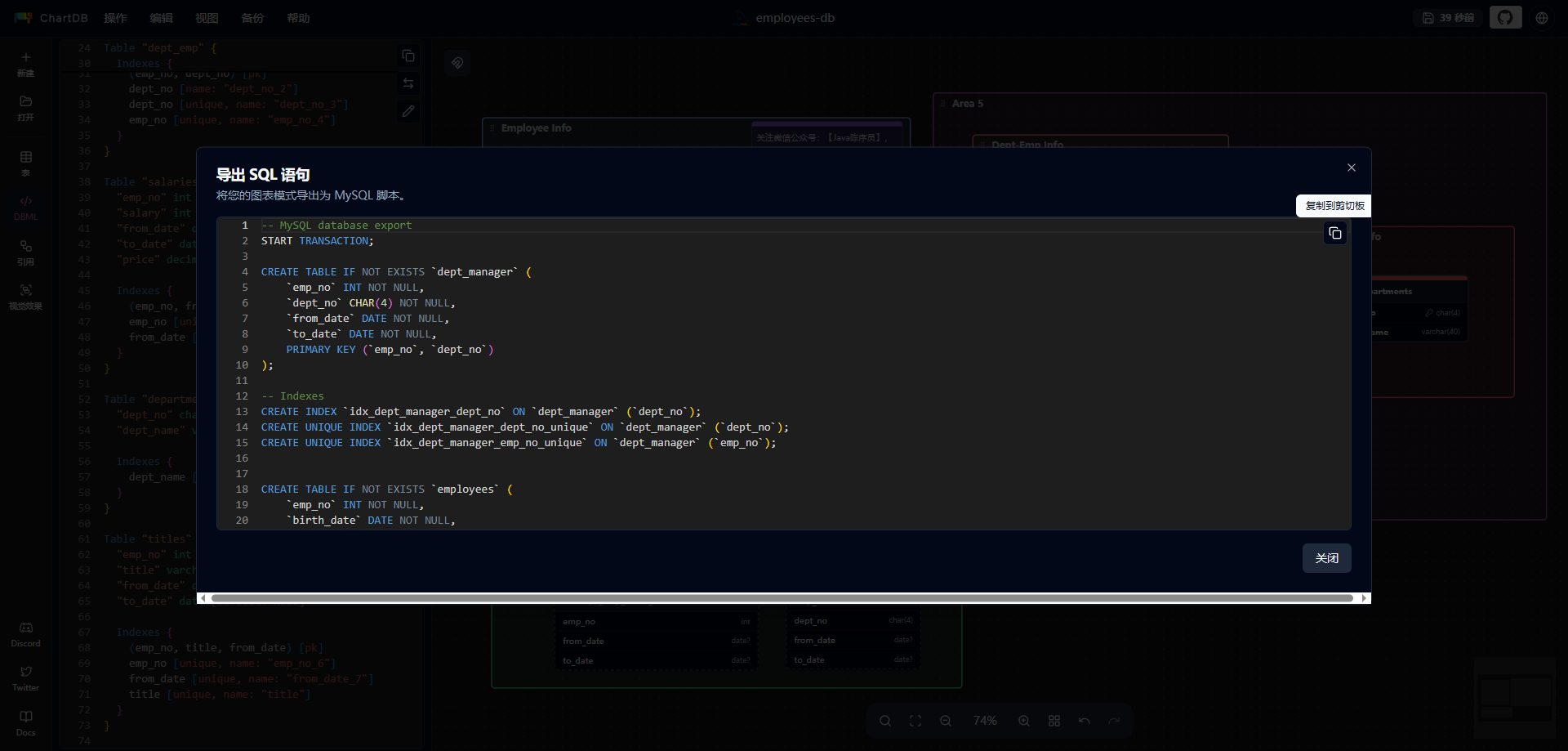Screen dimensions: 1568x751
Task: Click the swap arrows icon in DBML panel
Action: [408, 83]
